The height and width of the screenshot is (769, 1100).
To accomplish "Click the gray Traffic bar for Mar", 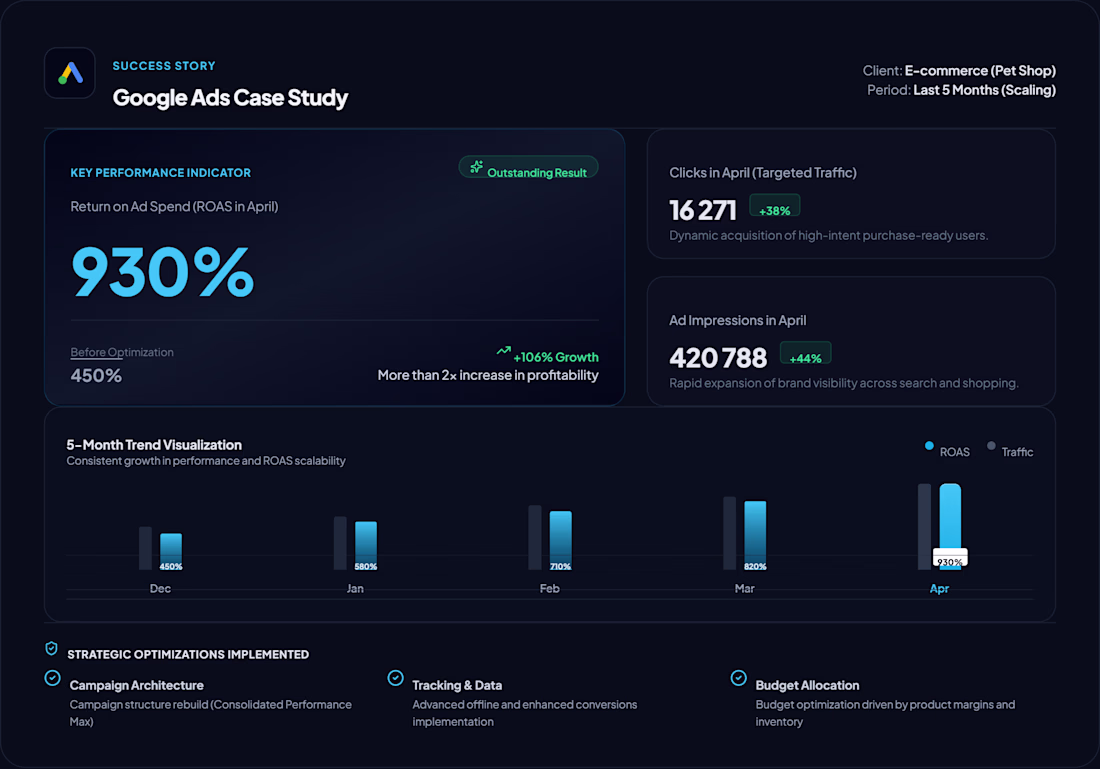I will pos(730,533).
